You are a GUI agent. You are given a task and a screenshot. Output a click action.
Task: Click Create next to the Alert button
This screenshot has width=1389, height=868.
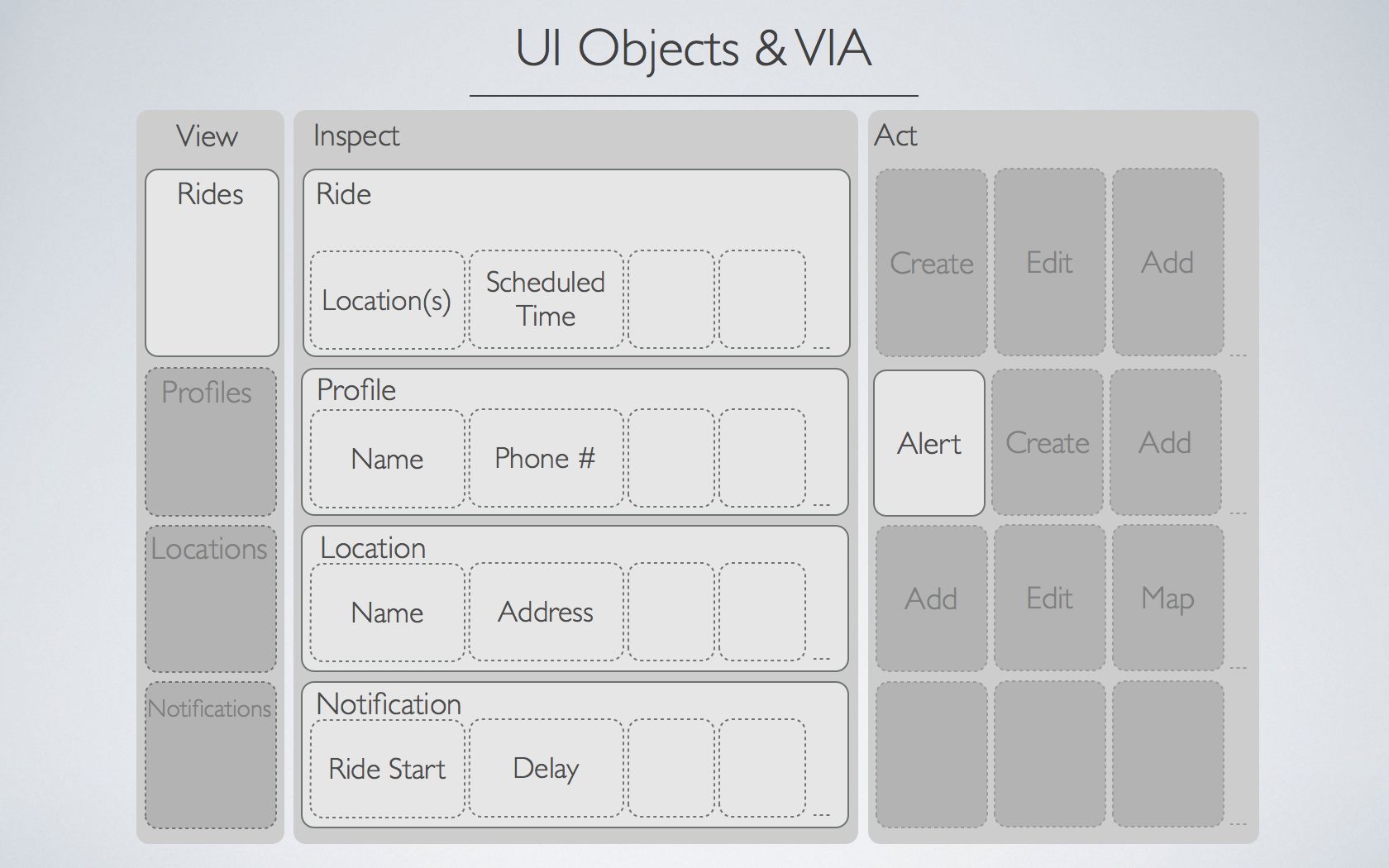(x=1048, y=442)
